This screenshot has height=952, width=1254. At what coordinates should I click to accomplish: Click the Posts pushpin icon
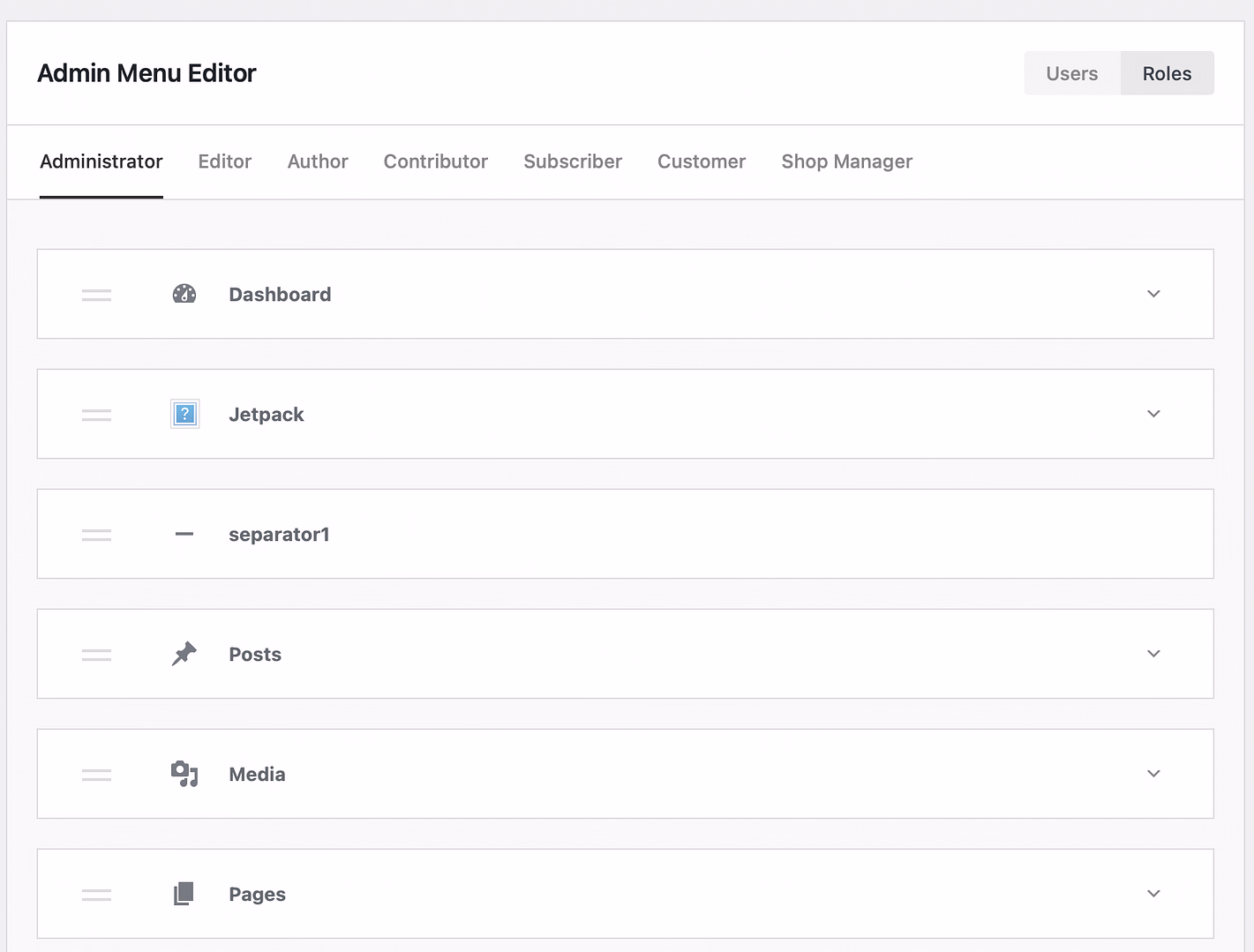(184, 653)
